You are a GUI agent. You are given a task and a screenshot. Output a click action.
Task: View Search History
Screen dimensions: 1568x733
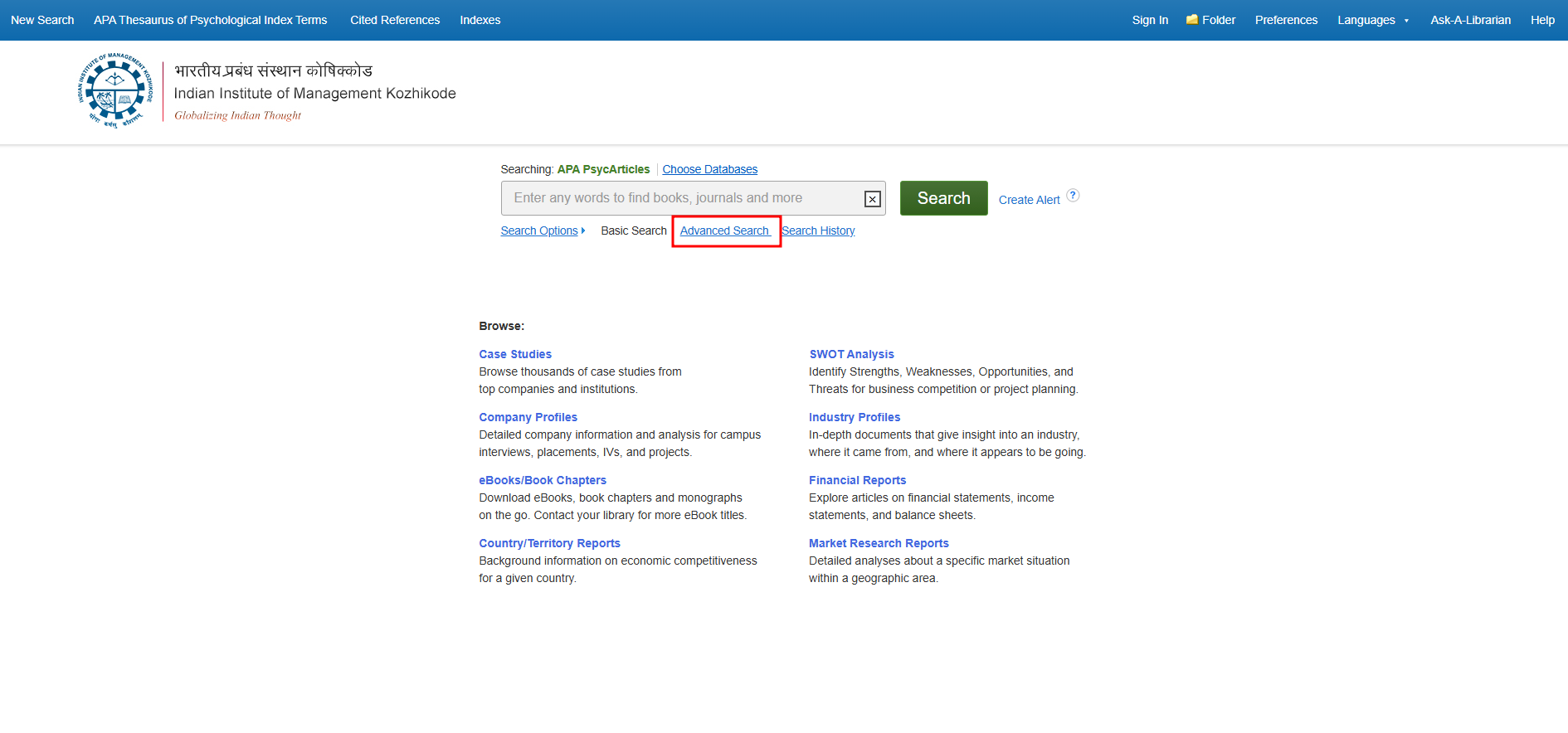point(818,231)
